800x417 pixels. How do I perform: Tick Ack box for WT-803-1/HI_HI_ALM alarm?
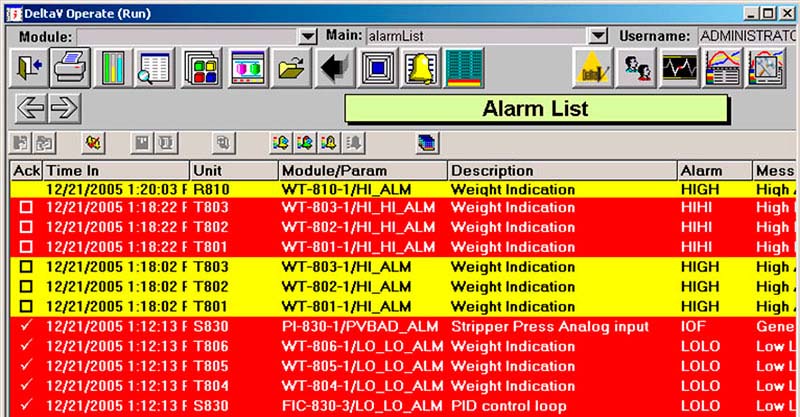pos(27,207)
